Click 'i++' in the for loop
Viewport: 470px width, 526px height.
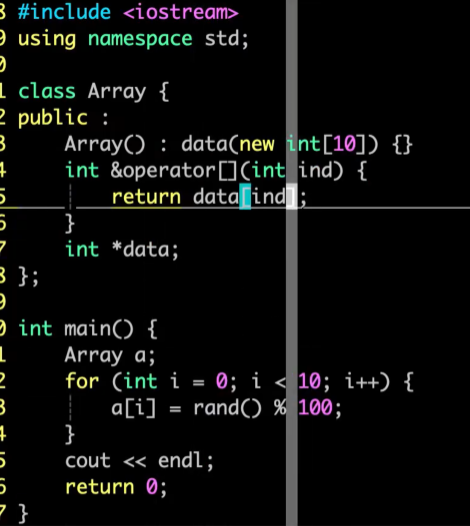click(362, 382)
